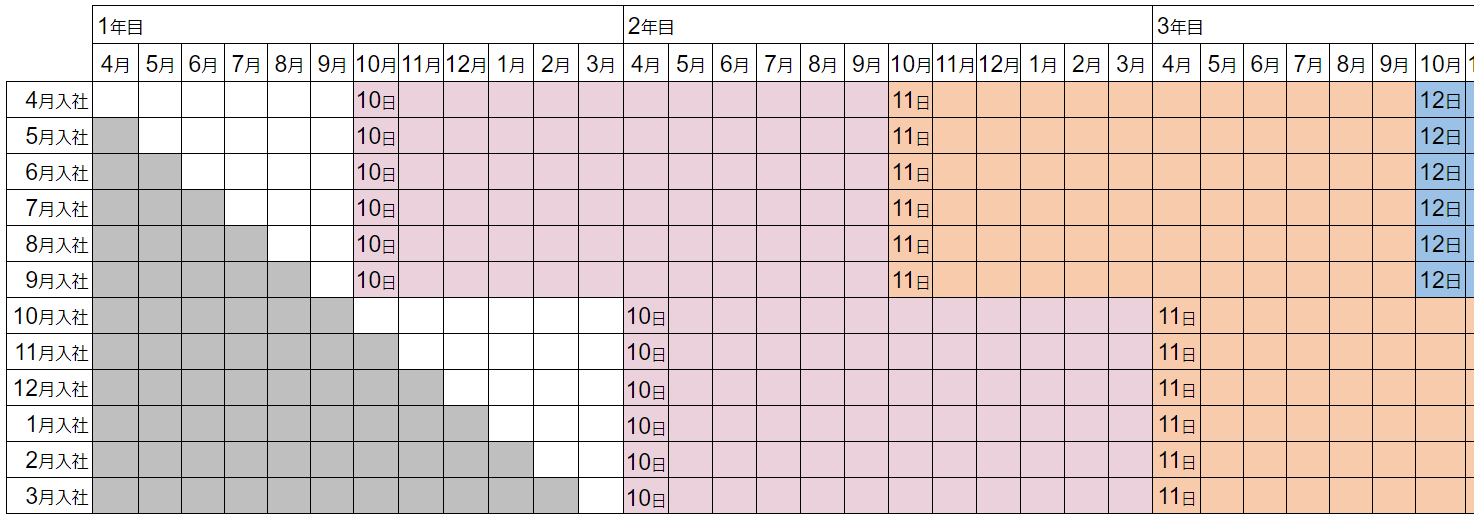
Task: Click the 2年目 header cell
Action: pos(886,26)
